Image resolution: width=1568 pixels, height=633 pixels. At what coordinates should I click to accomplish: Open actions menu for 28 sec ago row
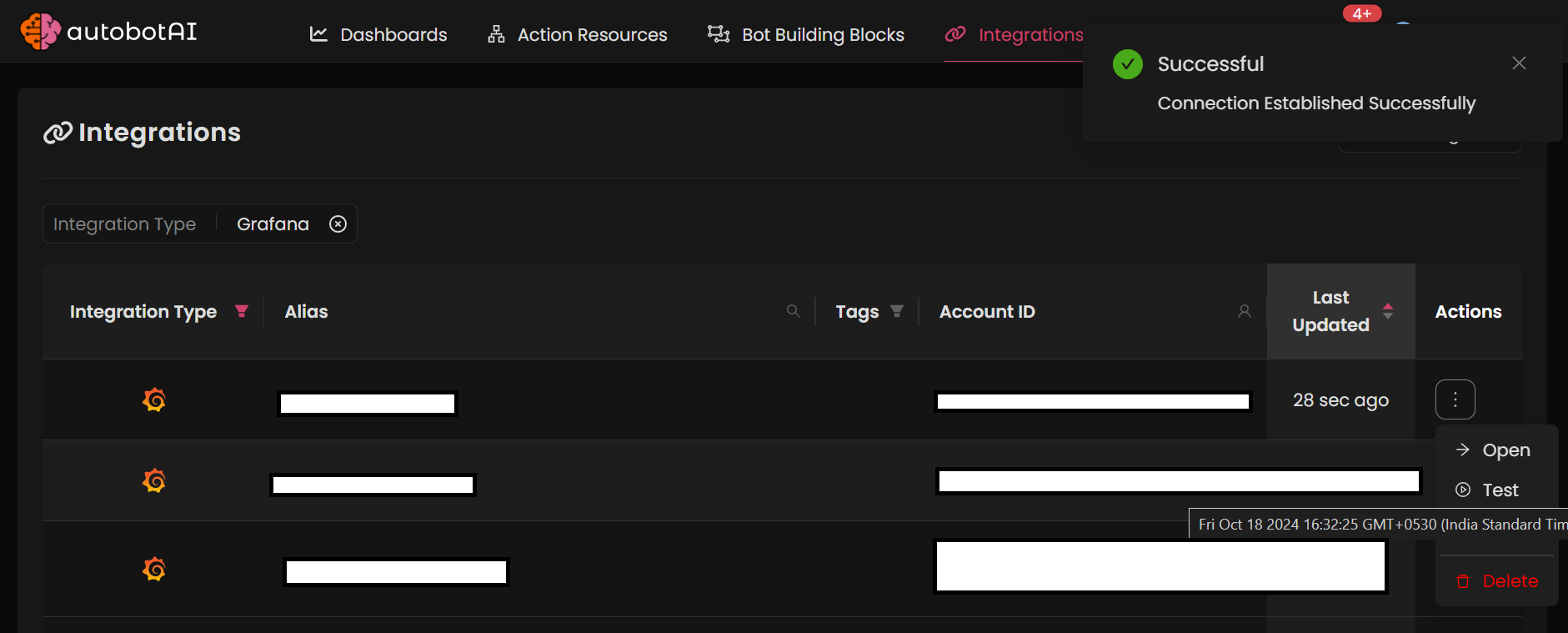(1455, 399)
